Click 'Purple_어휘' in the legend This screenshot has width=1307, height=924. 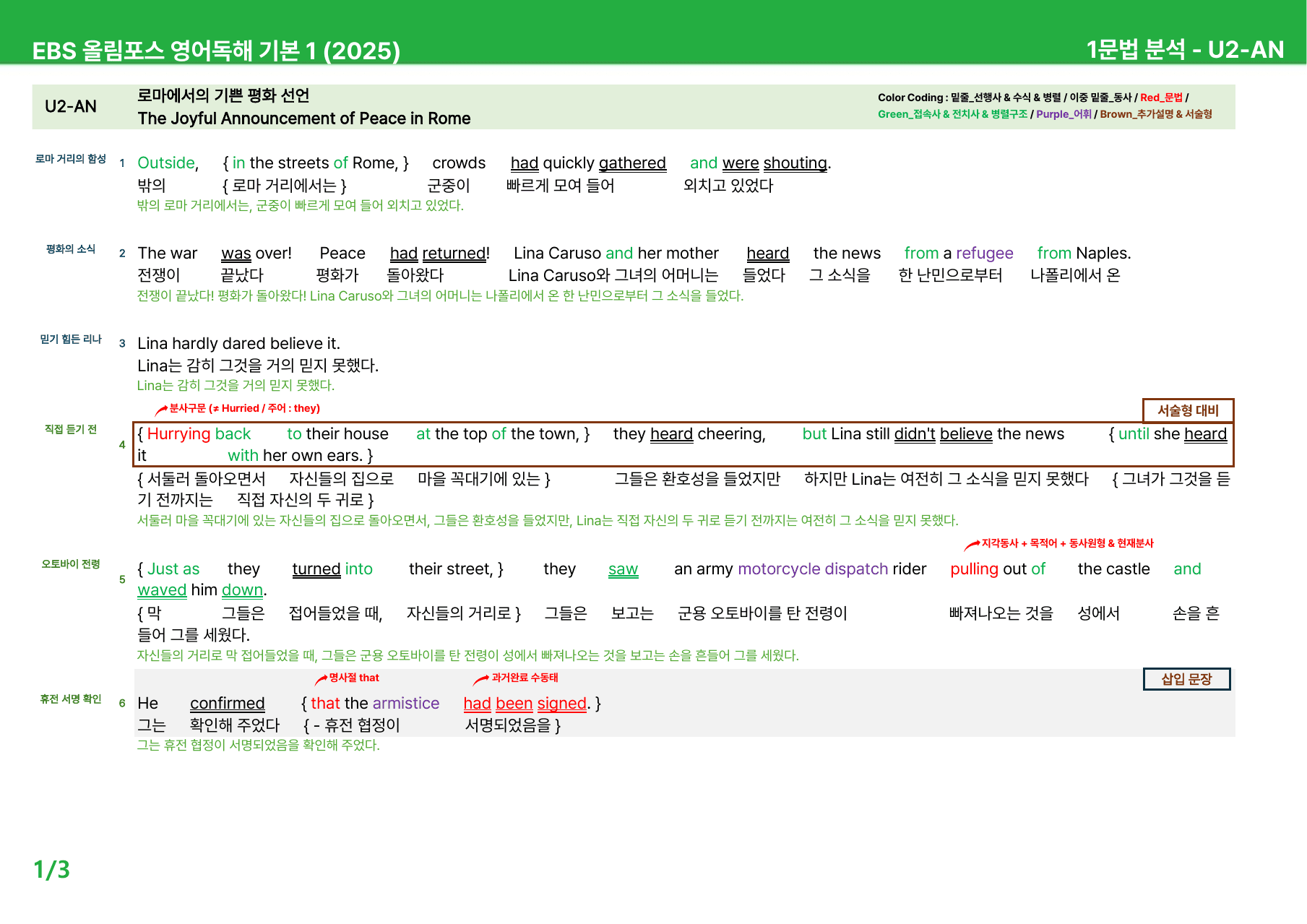1064,114
